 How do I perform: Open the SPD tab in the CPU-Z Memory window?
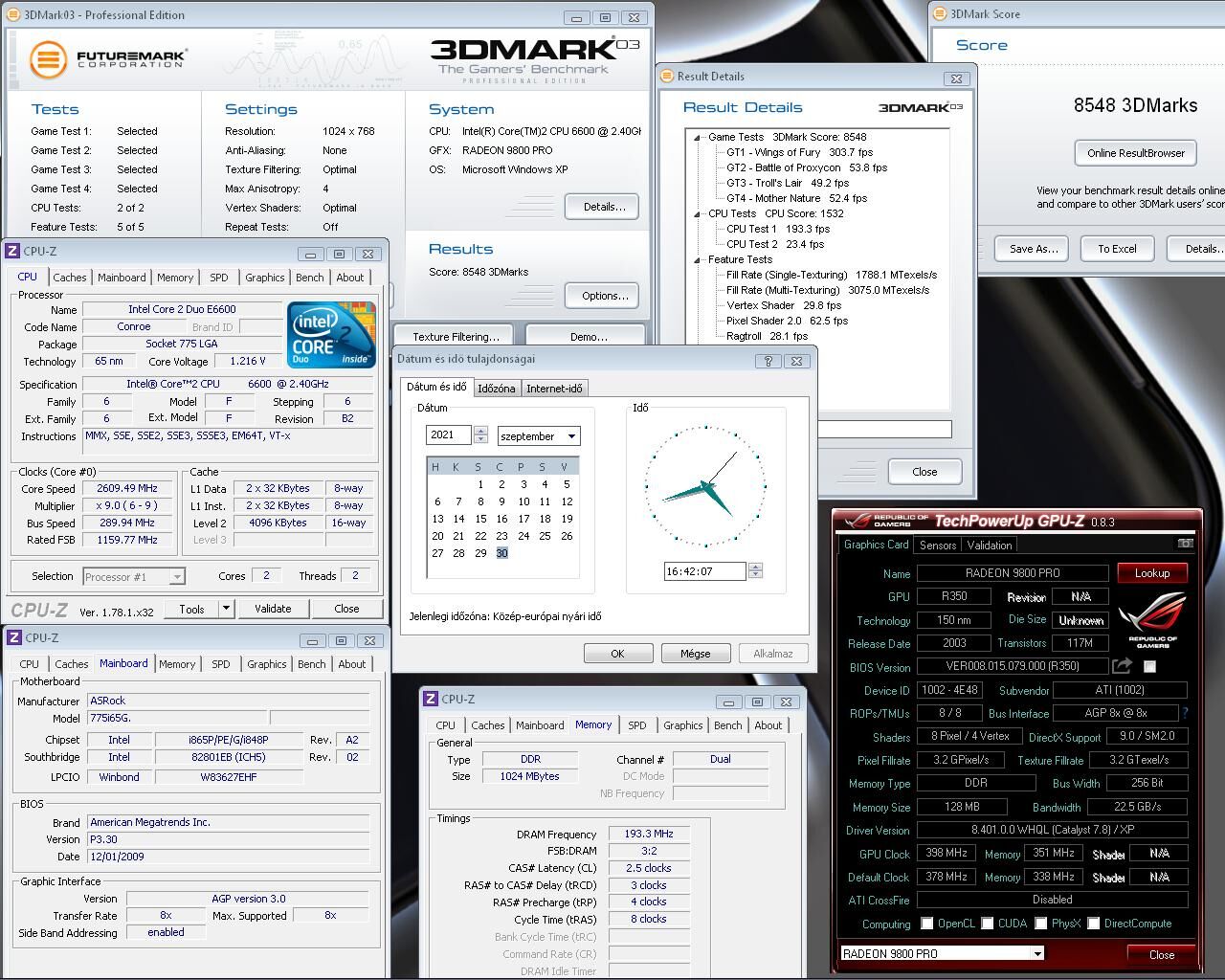[636, 725]
